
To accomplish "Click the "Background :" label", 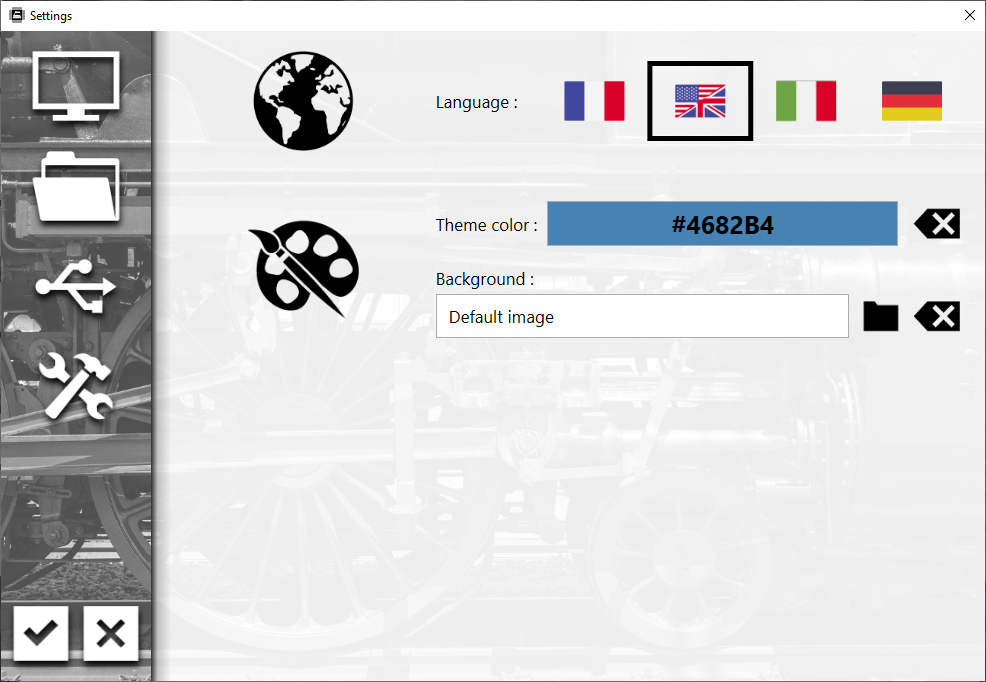I will [485, 279].
